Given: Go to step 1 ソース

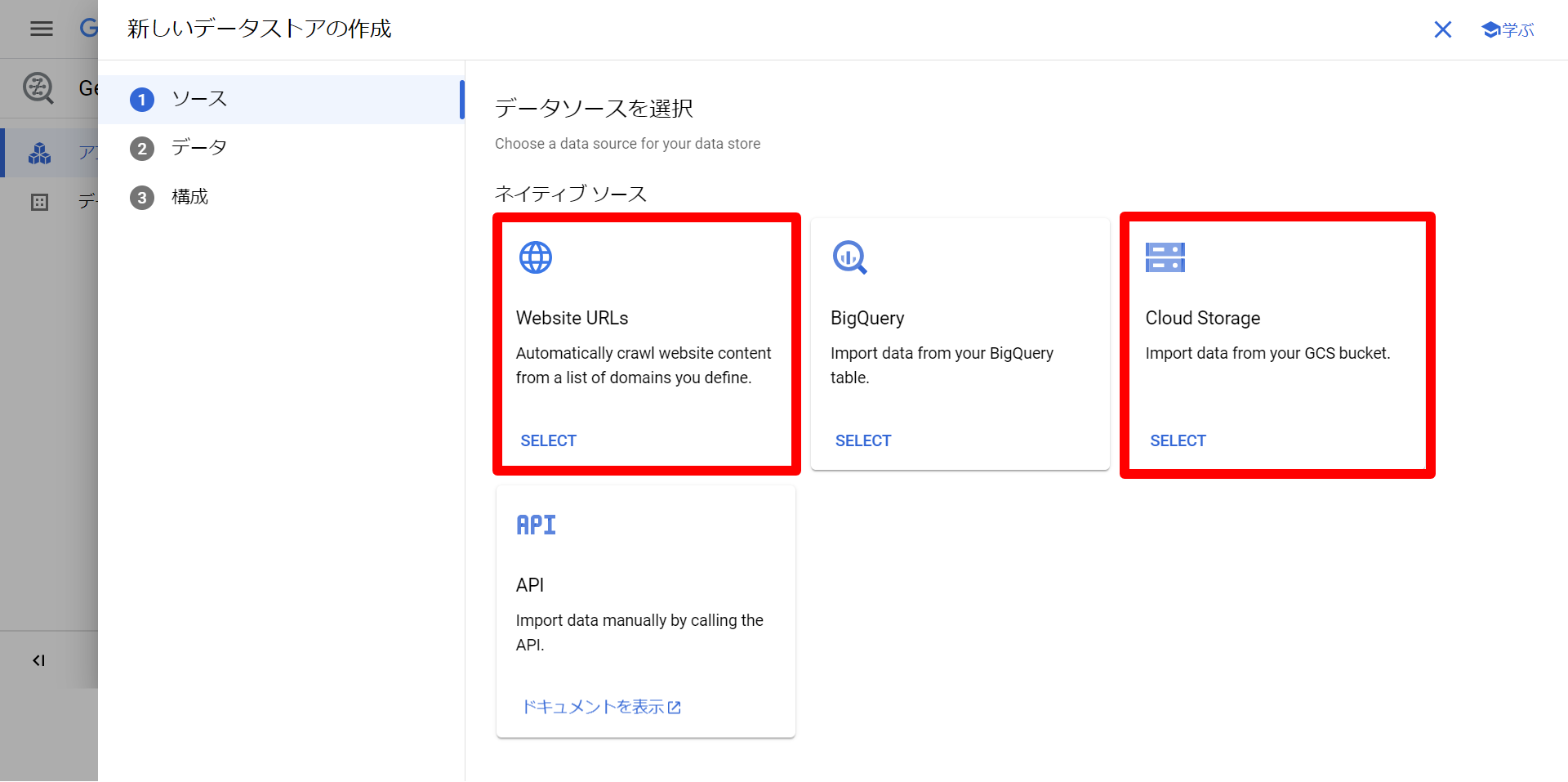Looking at the screenshot, I should (x=198, y=100).
